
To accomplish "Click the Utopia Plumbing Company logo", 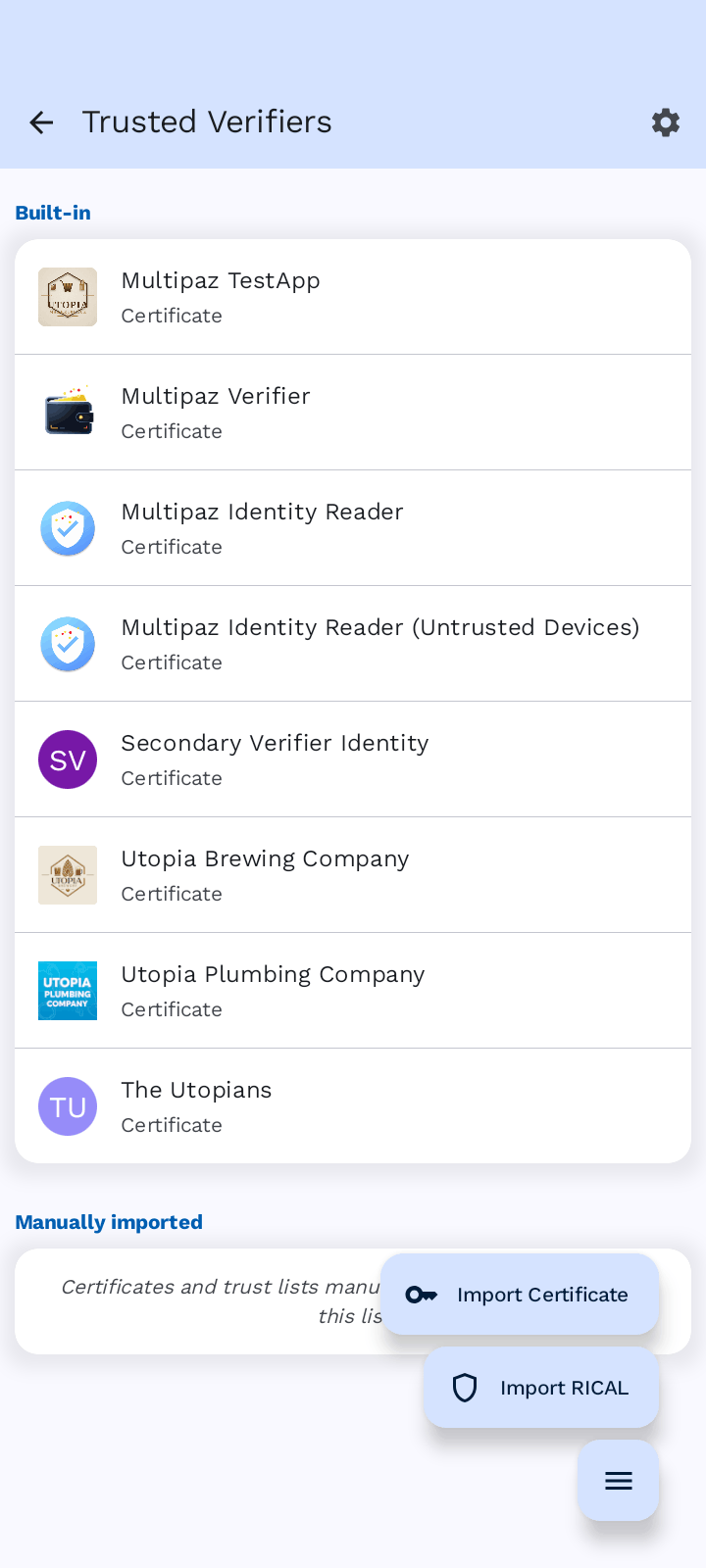I will coord(68,991).
